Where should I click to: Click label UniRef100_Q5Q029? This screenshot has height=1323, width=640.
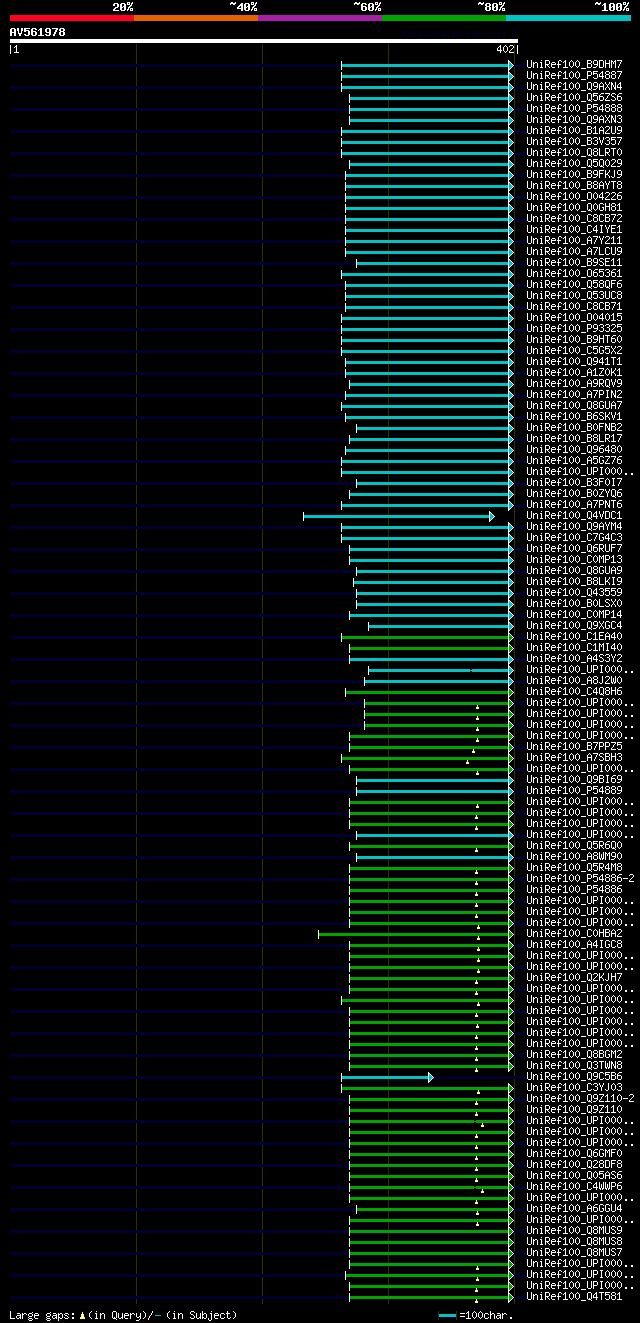point(574,163)
